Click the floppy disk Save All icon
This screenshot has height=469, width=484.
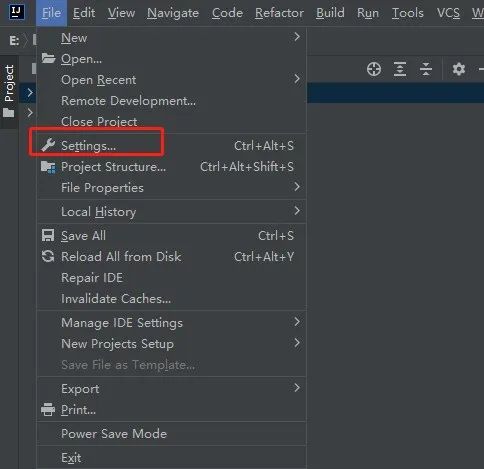[x=48, y=235]
